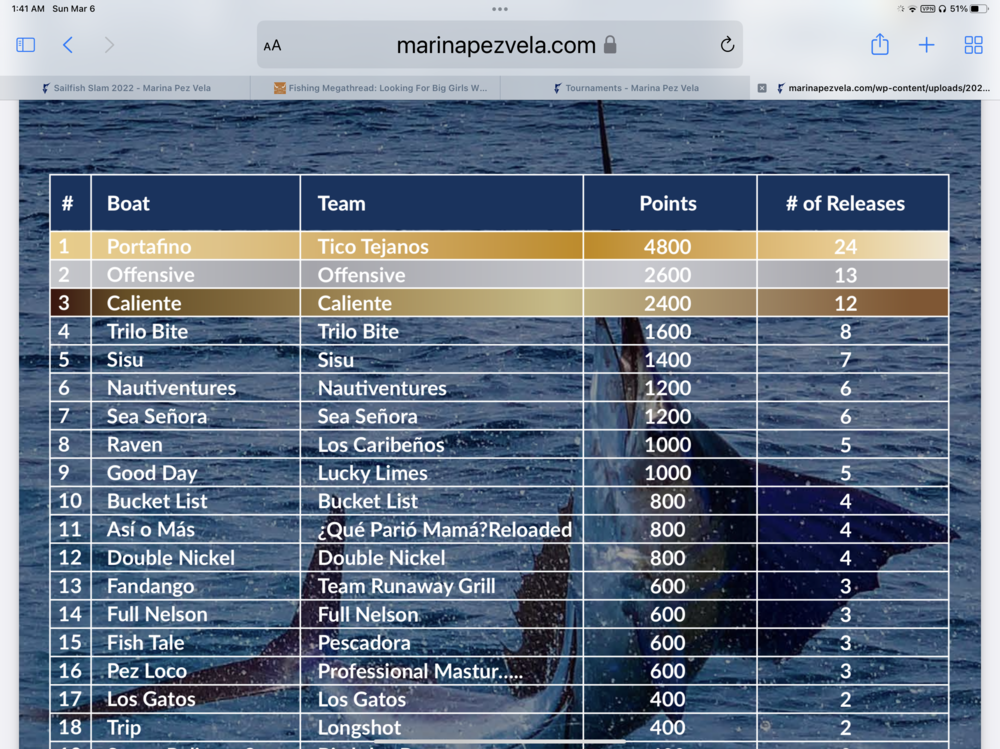Reload the marinapezvela.com page

tap(727, 45)
